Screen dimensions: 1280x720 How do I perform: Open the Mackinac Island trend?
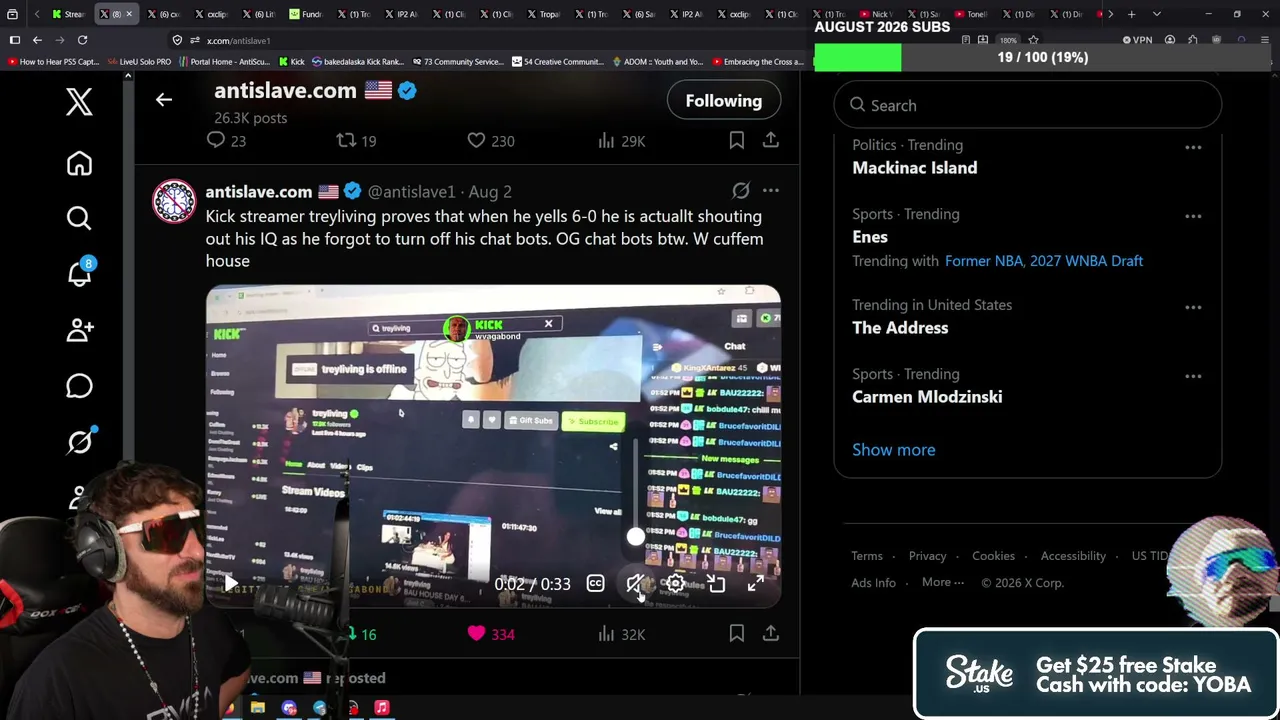point(915,168)
